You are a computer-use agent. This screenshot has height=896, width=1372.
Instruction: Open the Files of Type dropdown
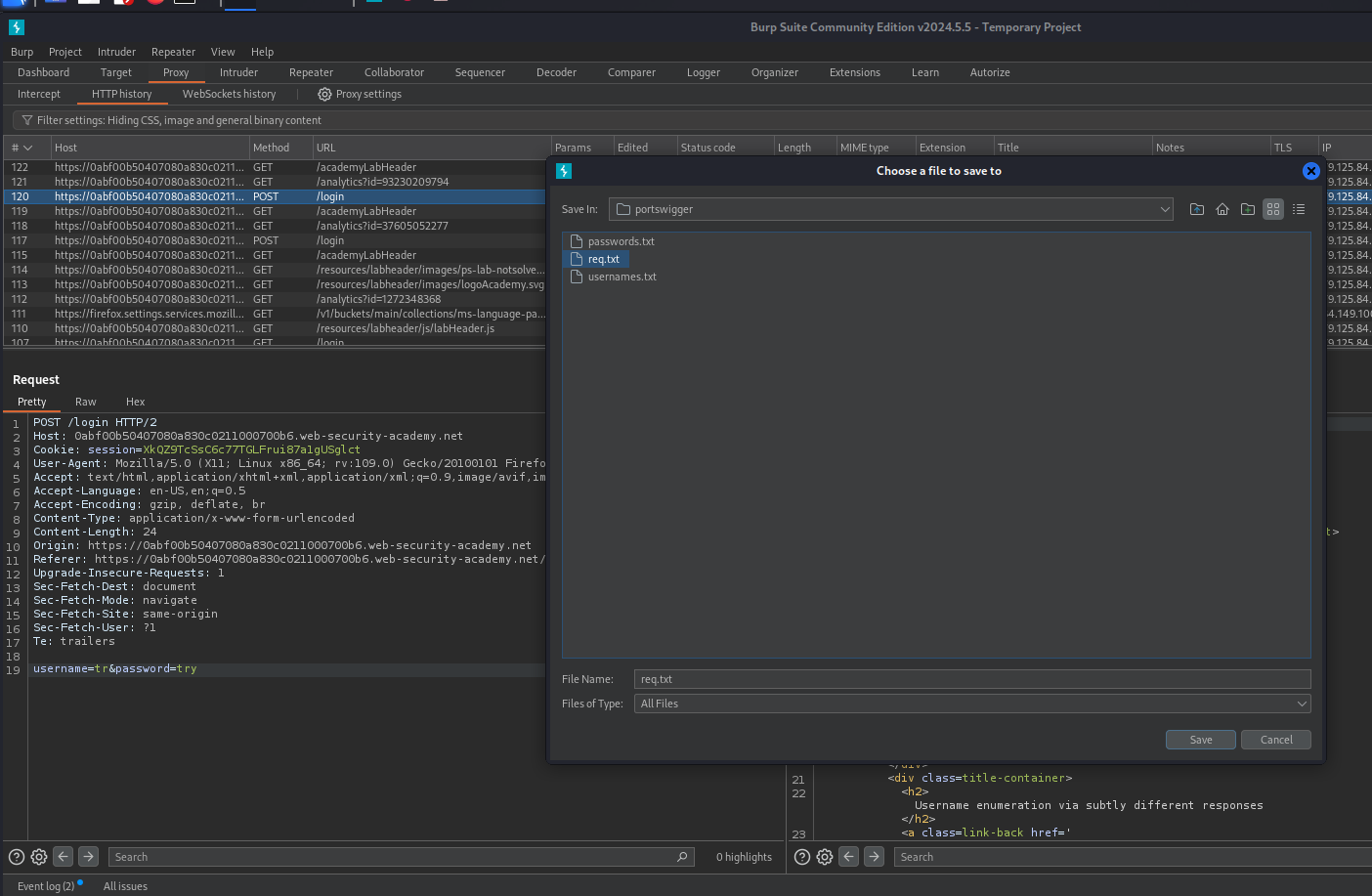click(1302, 704)
